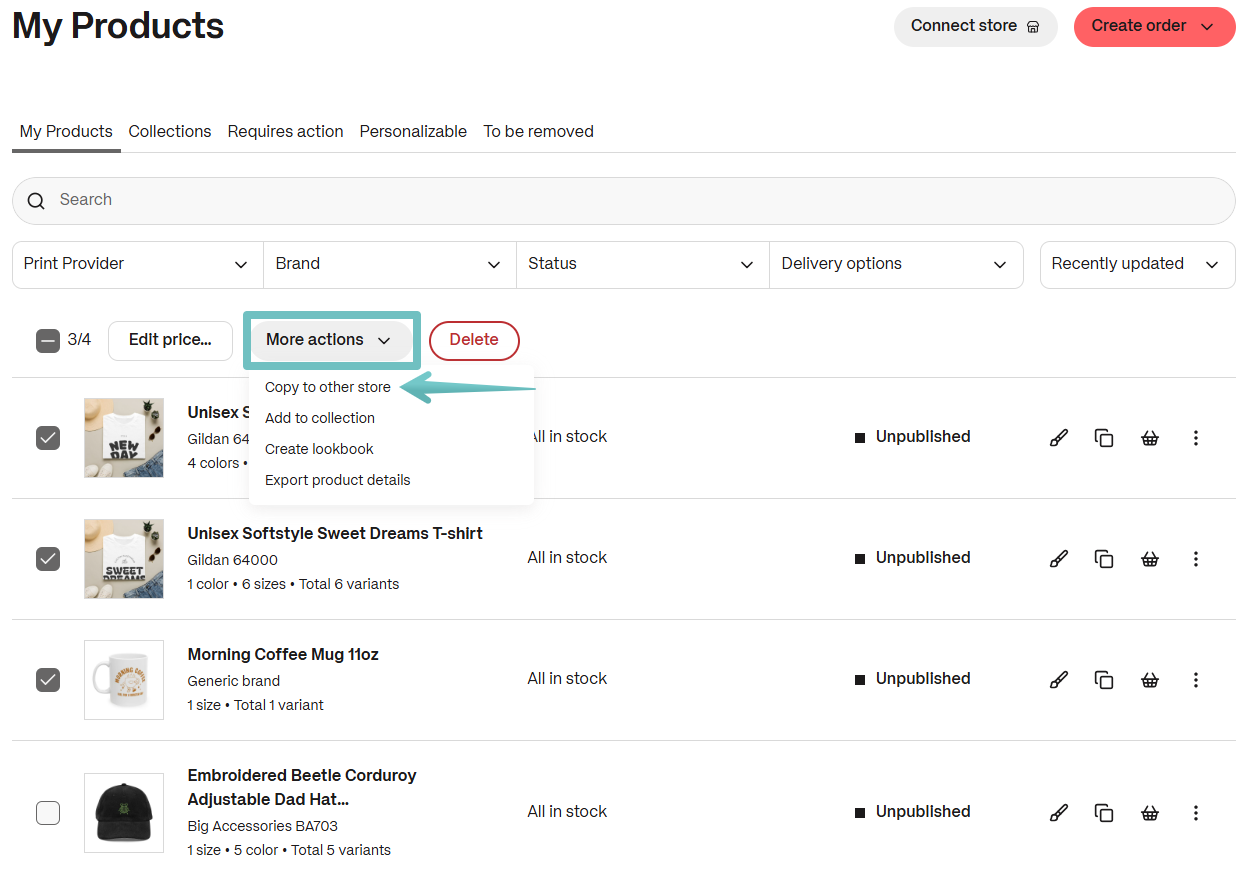The image size is (1242, 873).
Task: Switch to the Collections tab
Action: point(170,131)
